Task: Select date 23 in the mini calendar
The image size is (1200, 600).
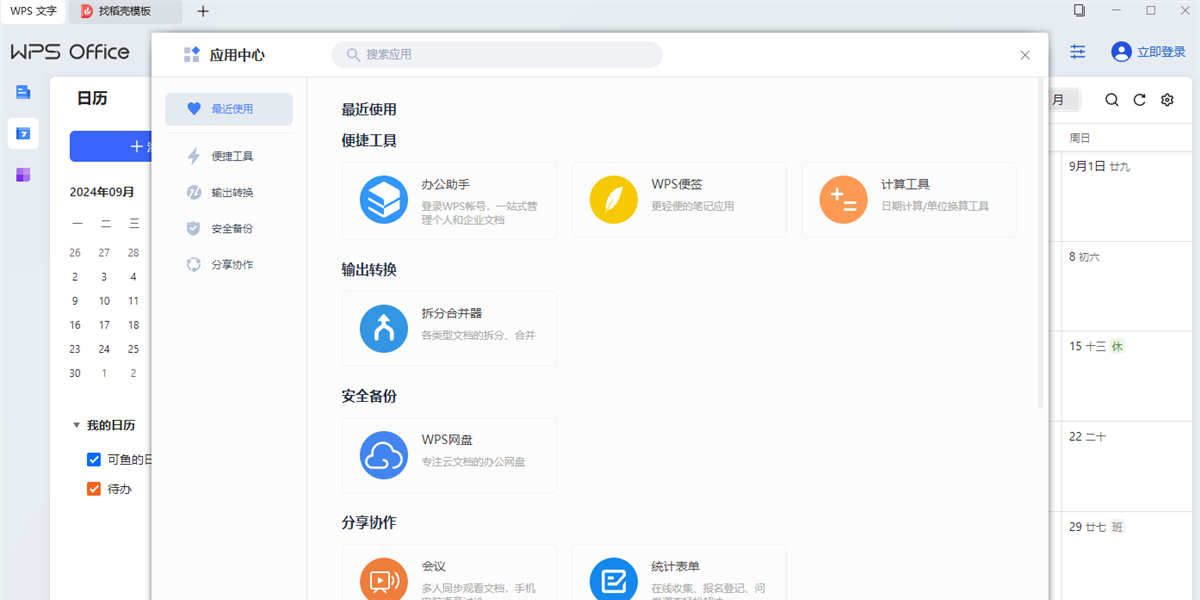Action: tap(75, 349)
